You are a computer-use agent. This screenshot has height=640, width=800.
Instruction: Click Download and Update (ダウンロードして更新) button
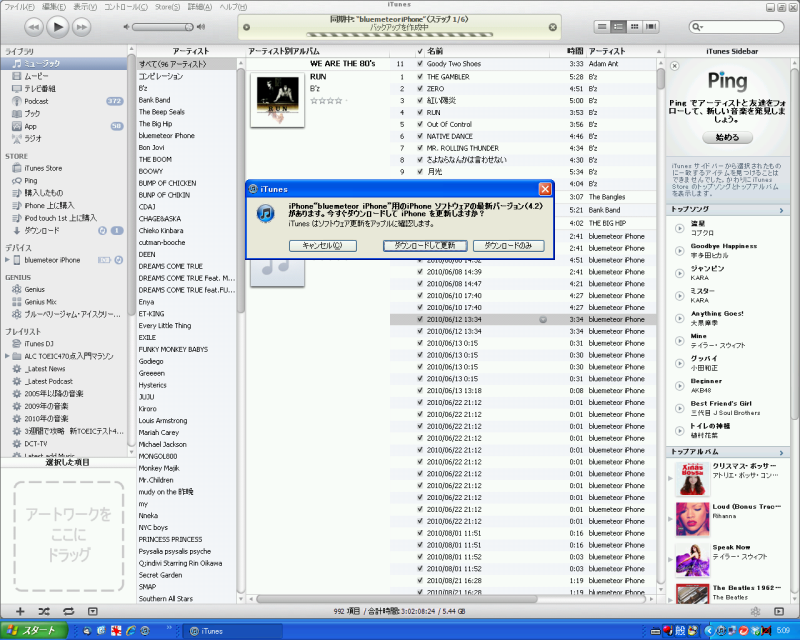click(425, 245)
